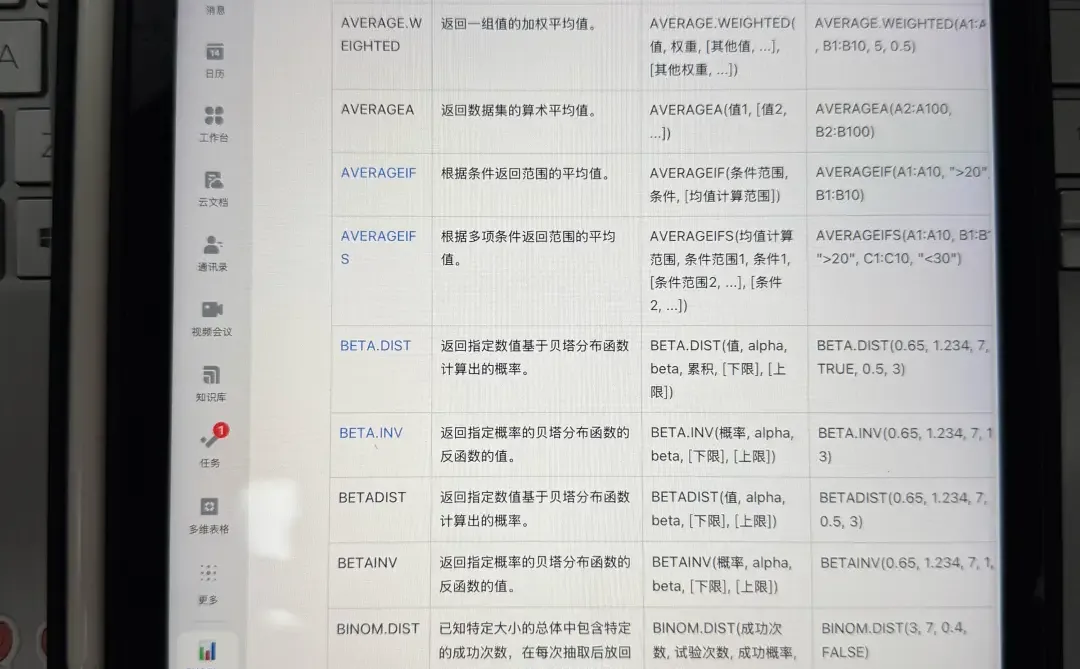Click the AVERAGEA function name cell
Screen dimensions: 1080x669
(x=378, y=109)
